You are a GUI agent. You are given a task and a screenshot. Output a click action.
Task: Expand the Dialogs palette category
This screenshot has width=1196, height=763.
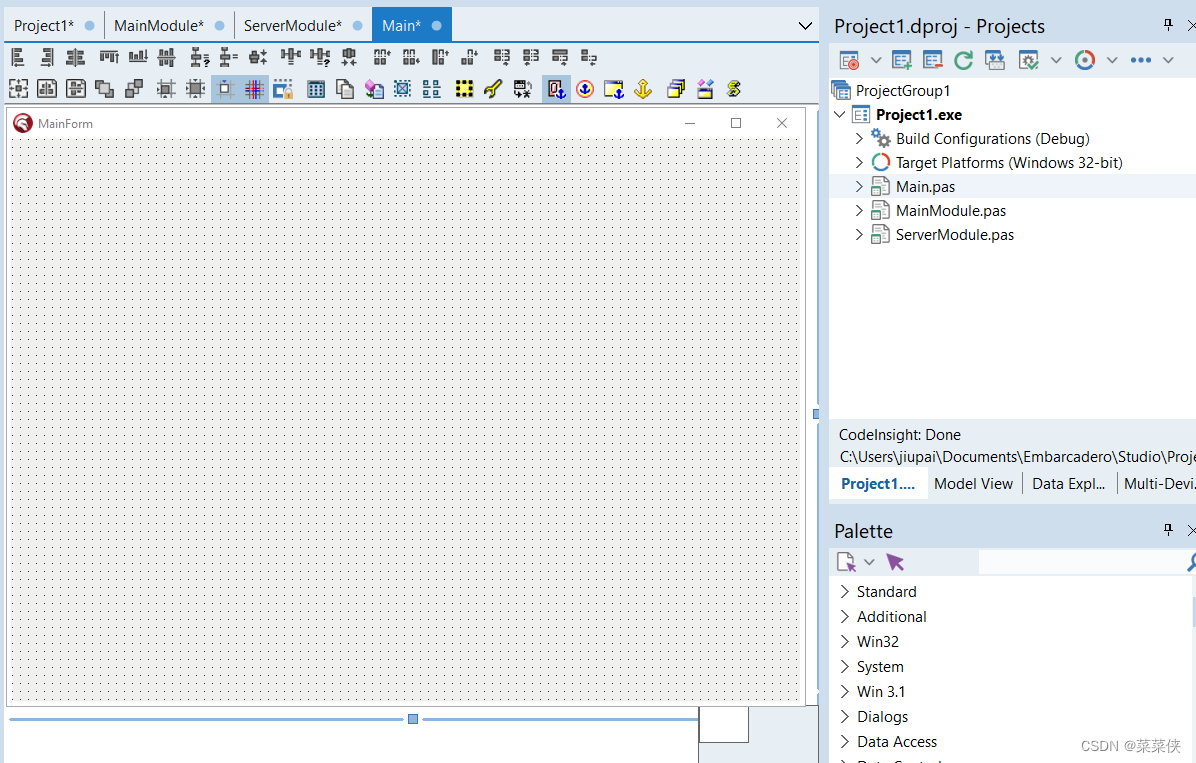click(x=844, y=716)
